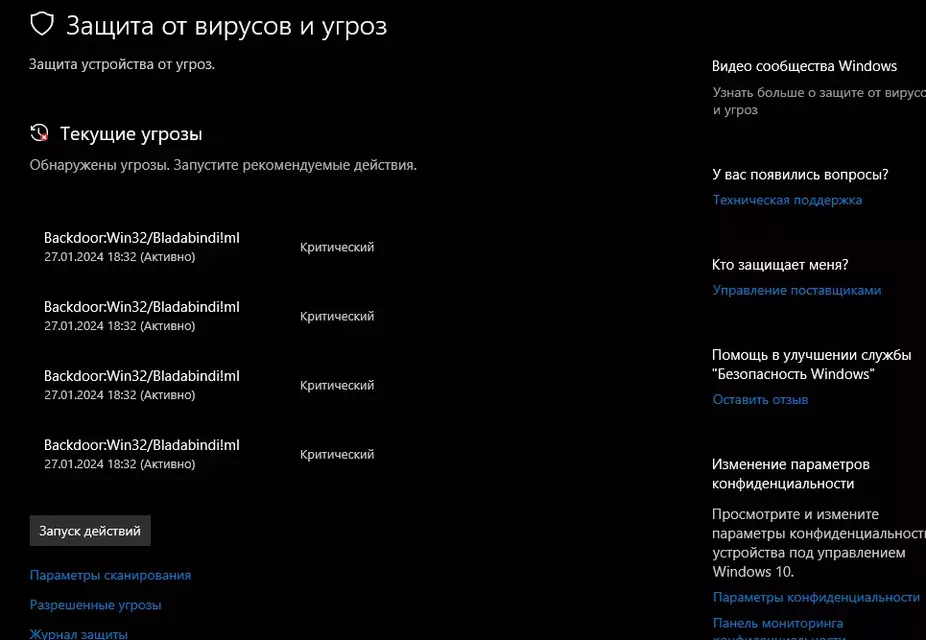This screenshot has height=640, width=926.
Task: Click the Запуск действий button
Action: tap(90, 531)
